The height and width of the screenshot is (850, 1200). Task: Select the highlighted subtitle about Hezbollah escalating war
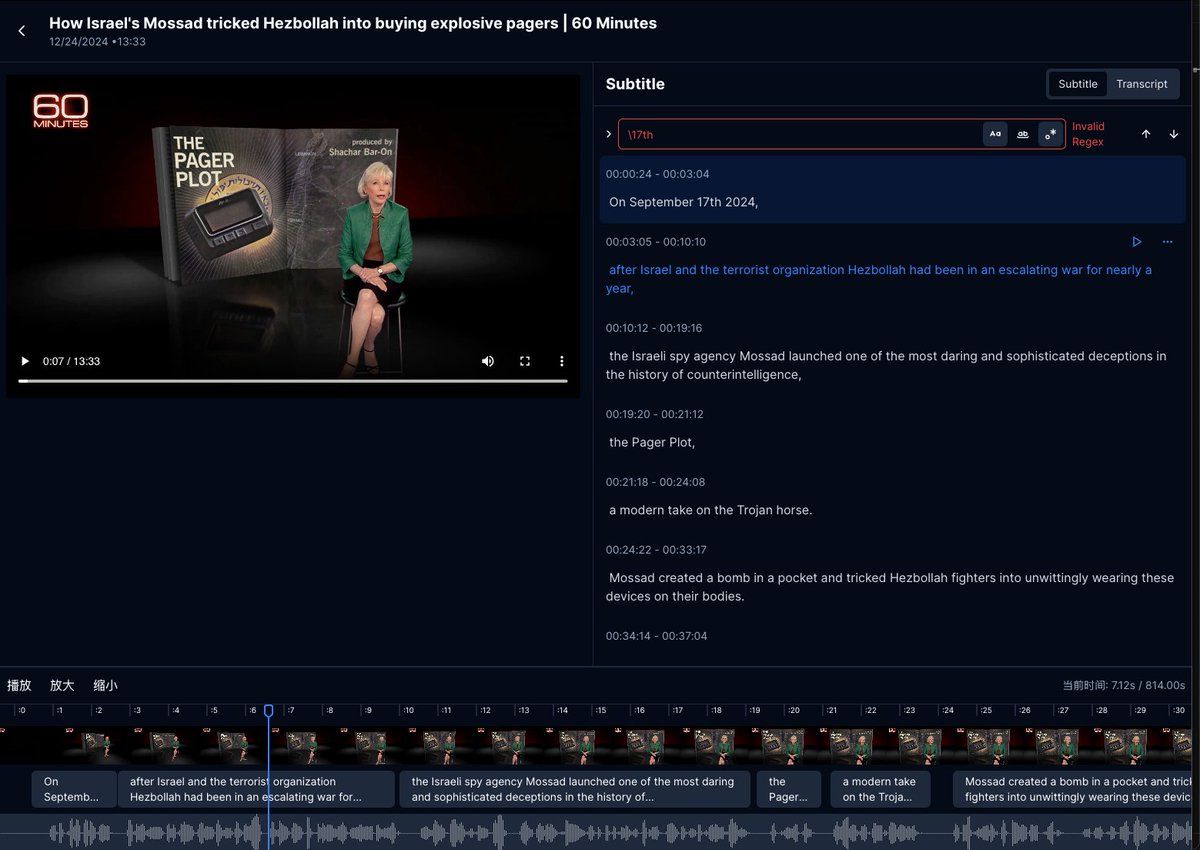click(879, 279)
